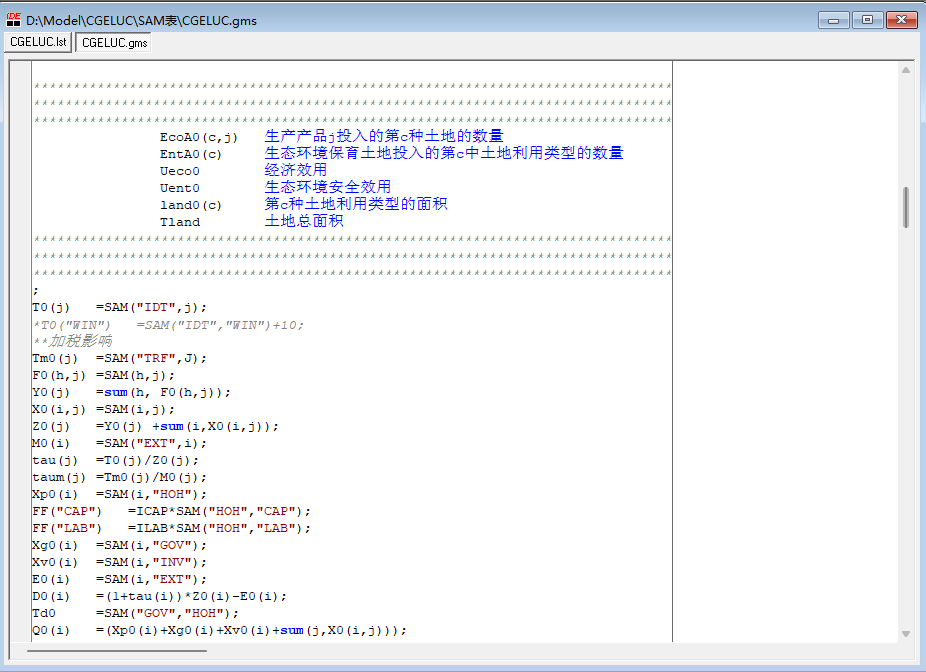Click the vertical scrollbar thumb
The height and width of the screenshot is (672, 926).
coord(906,207)
